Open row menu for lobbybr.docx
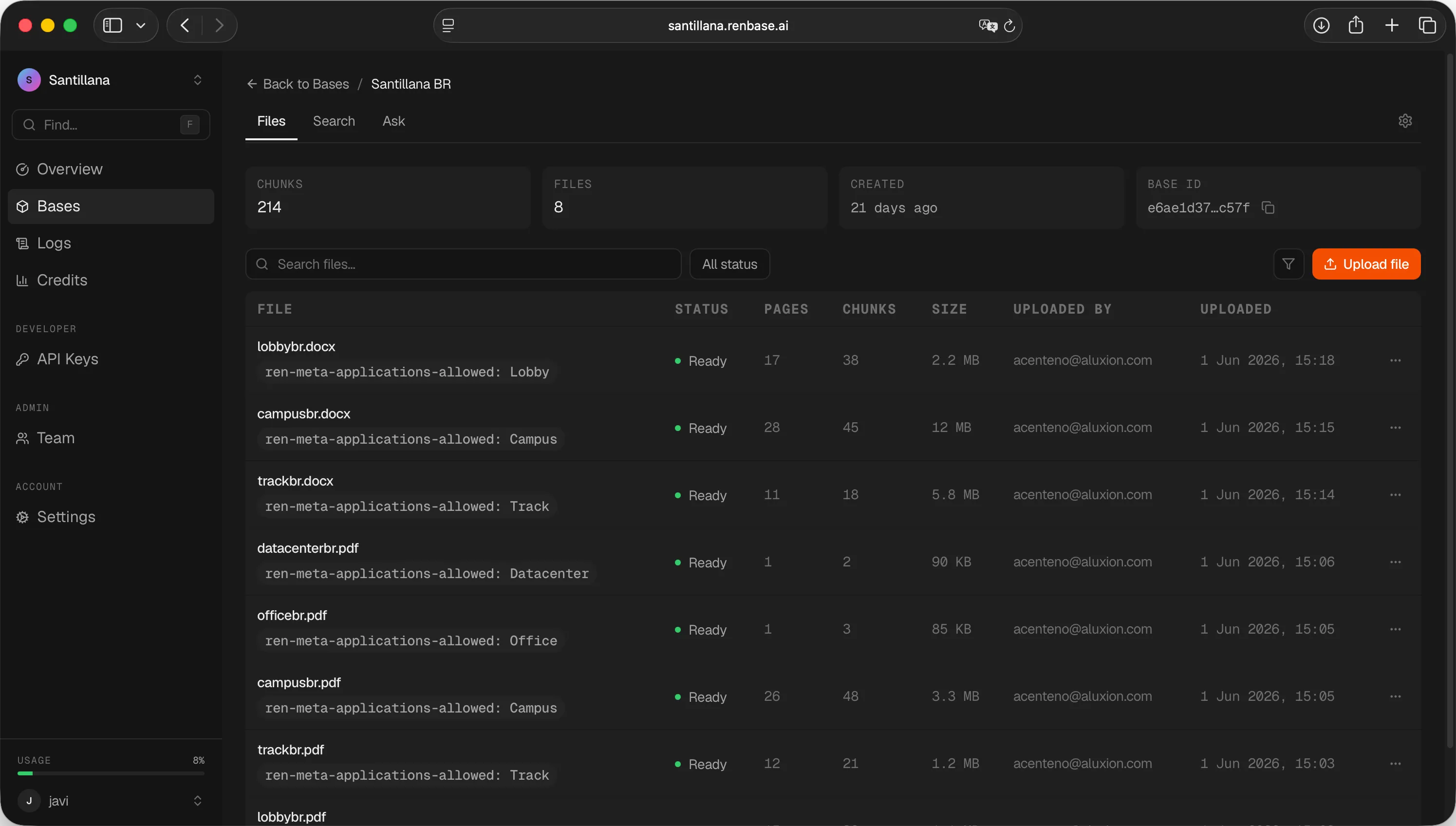Image resolution: width=1456 pixels, height=826 pixels. click(x=1395, y=360)
